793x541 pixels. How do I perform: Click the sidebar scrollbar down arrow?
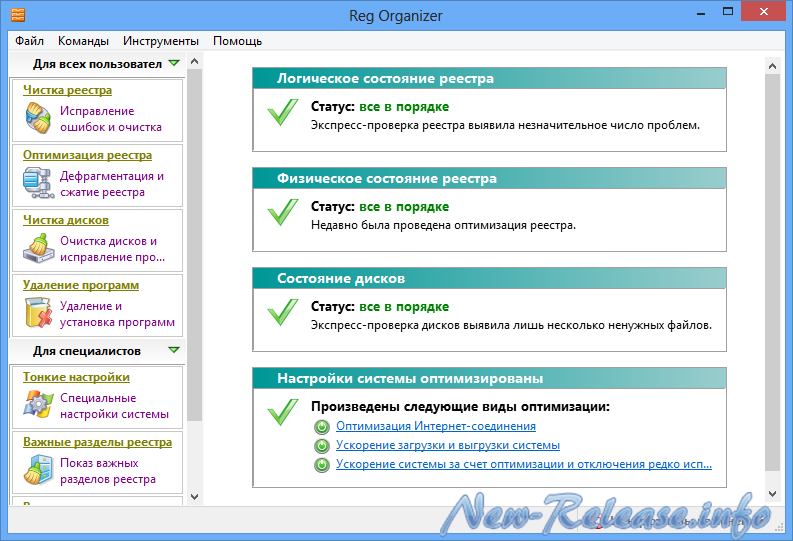click(194, 497)
